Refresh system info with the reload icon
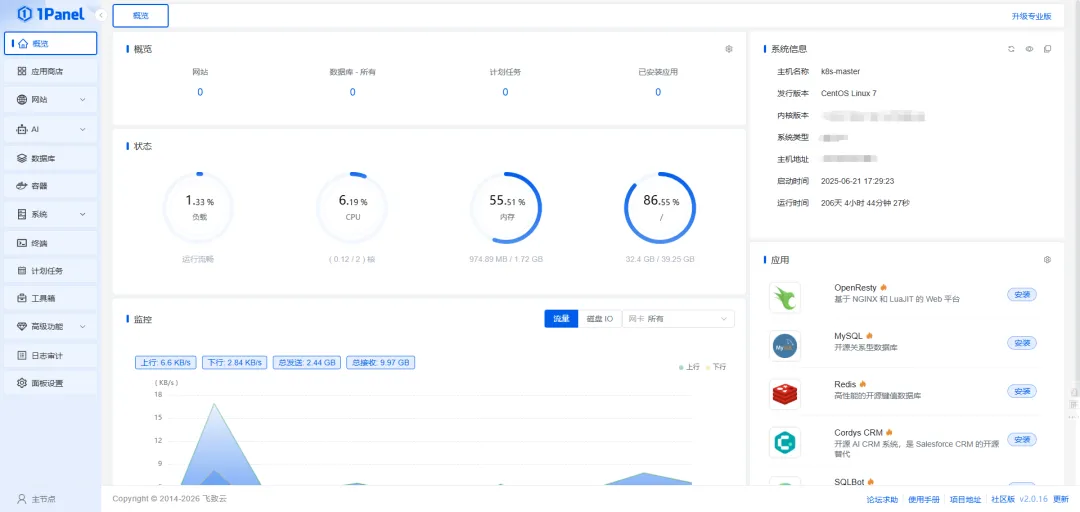The height and width of the screenshot is (512, 1080). (1011, 49)
